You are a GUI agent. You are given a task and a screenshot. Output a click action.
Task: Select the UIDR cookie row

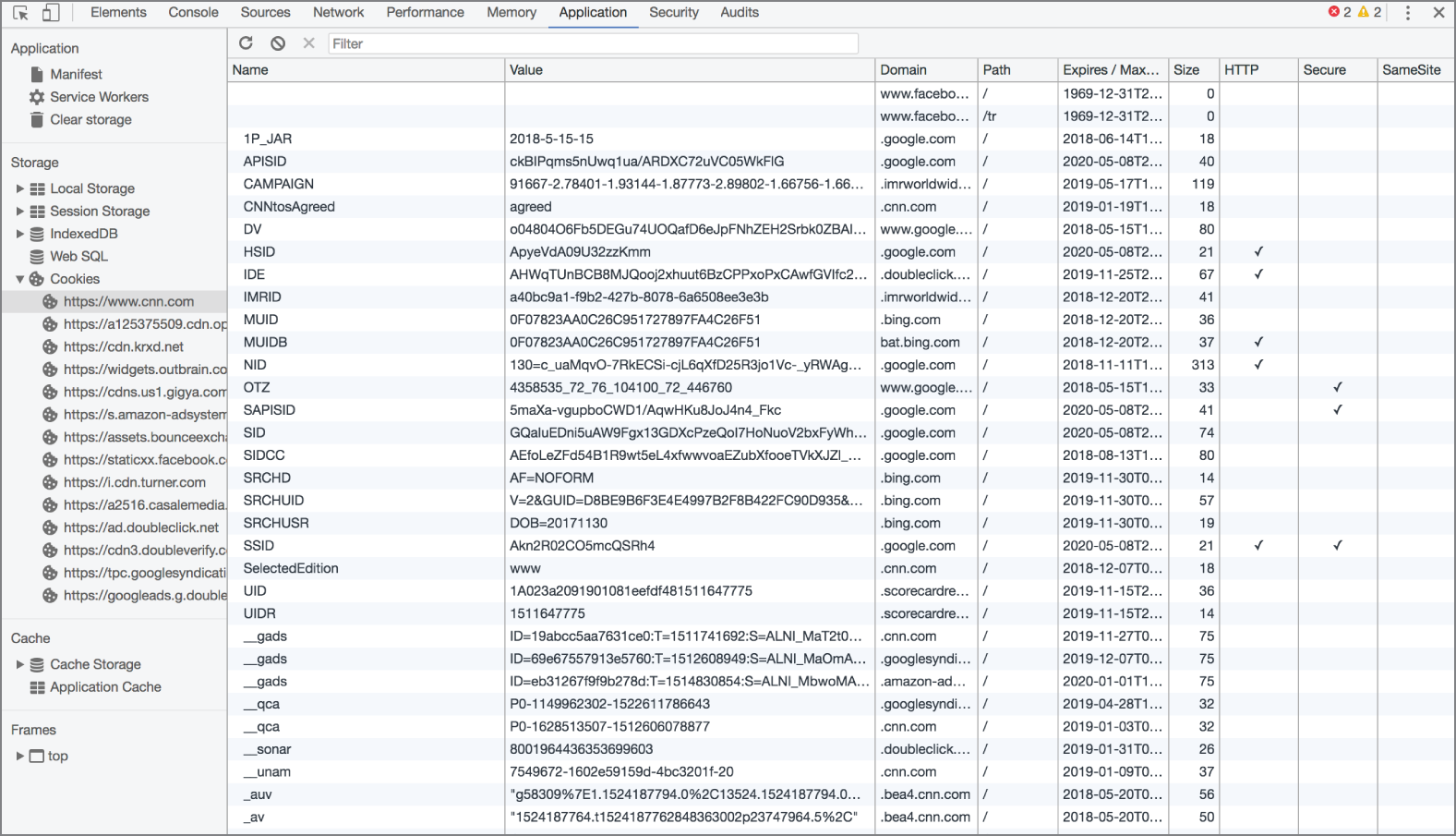coord(840,613)
